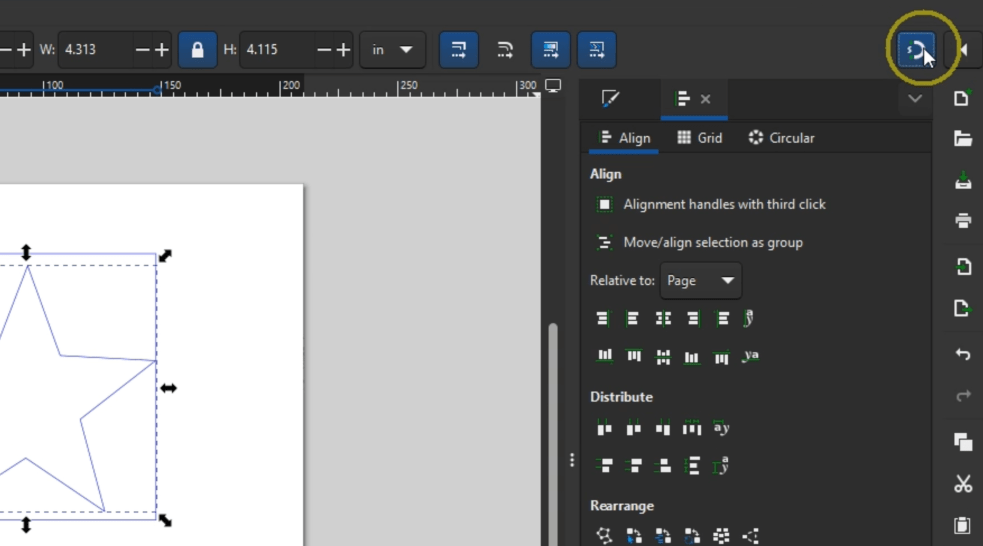The width and height of the screenshot is (983, 546).
Task: Toggle the width/height ratio lock
Action: [x=197, y=49]
